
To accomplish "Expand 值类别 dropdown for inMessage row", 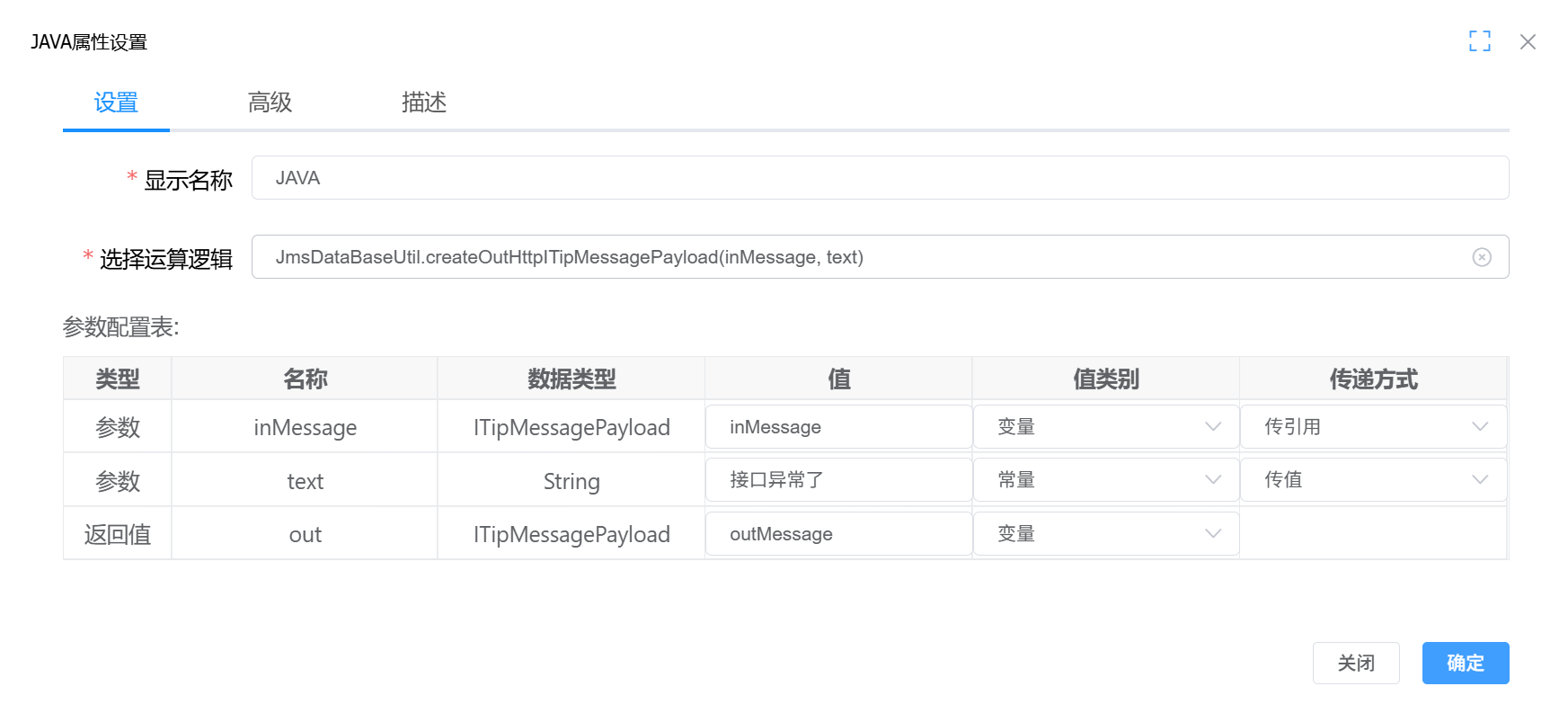I will pos(1105,427).
